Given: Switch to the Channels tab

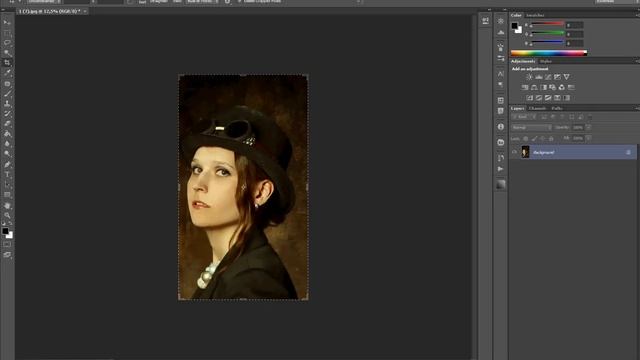Looking at the screenshot, I should pos(538,109).
